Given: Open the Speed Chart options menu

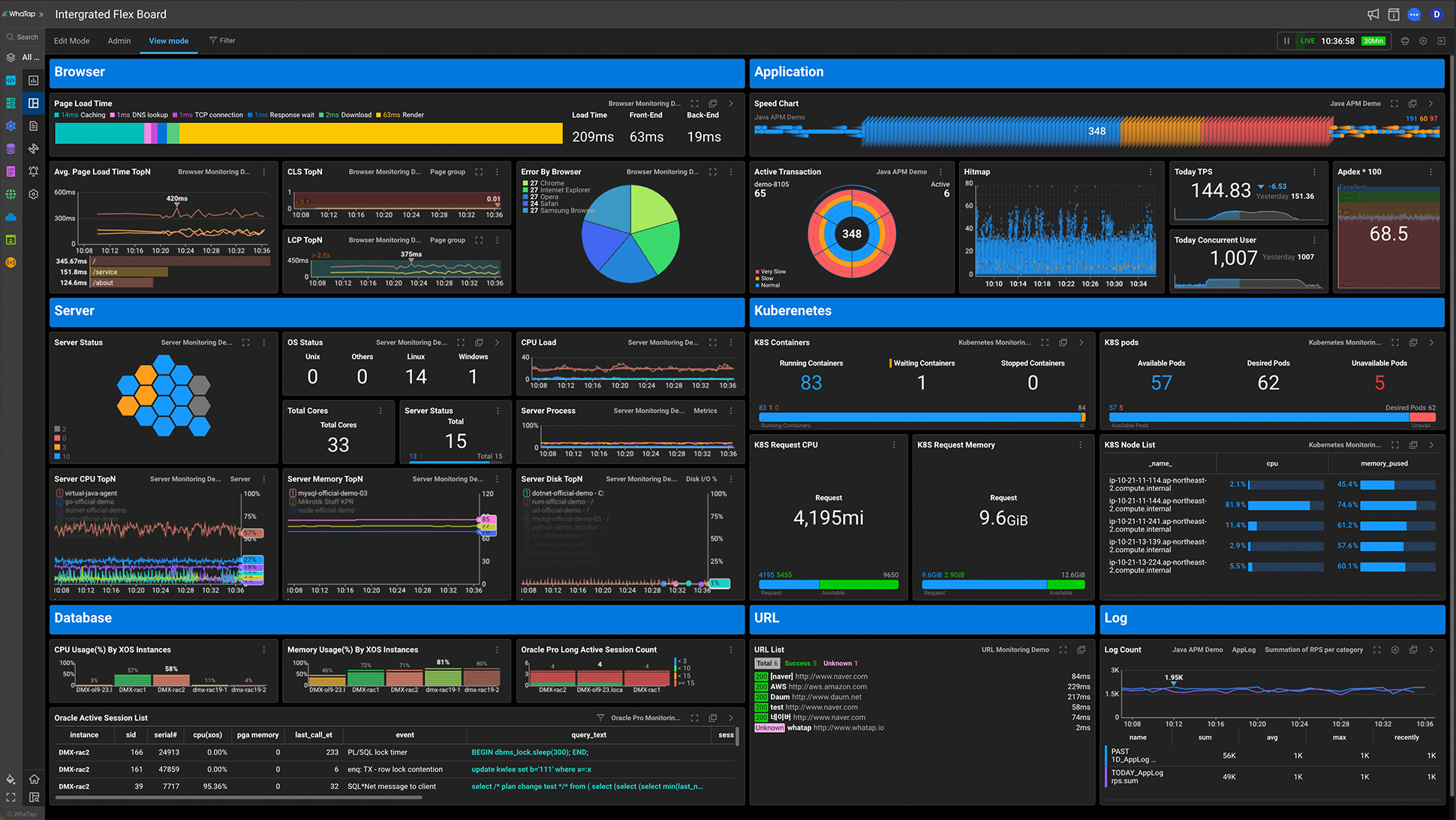Looking at the screenshot, I should 1430,103.
